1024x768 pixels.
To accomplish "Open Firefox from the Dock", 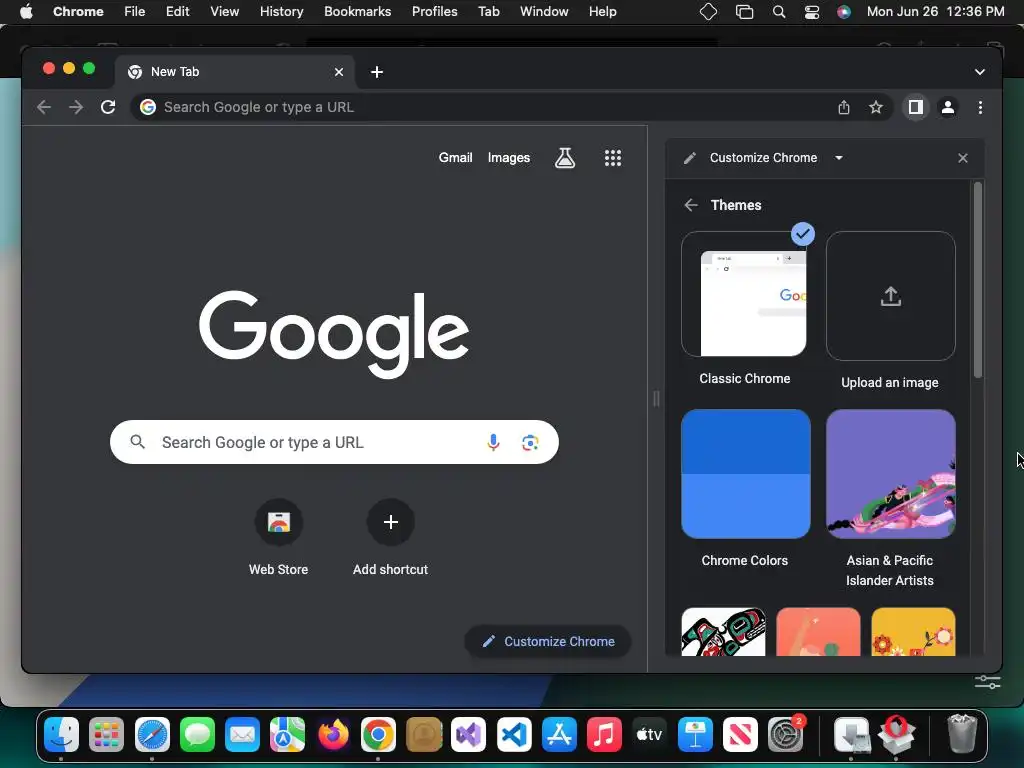I will click(x=333, y=735).
